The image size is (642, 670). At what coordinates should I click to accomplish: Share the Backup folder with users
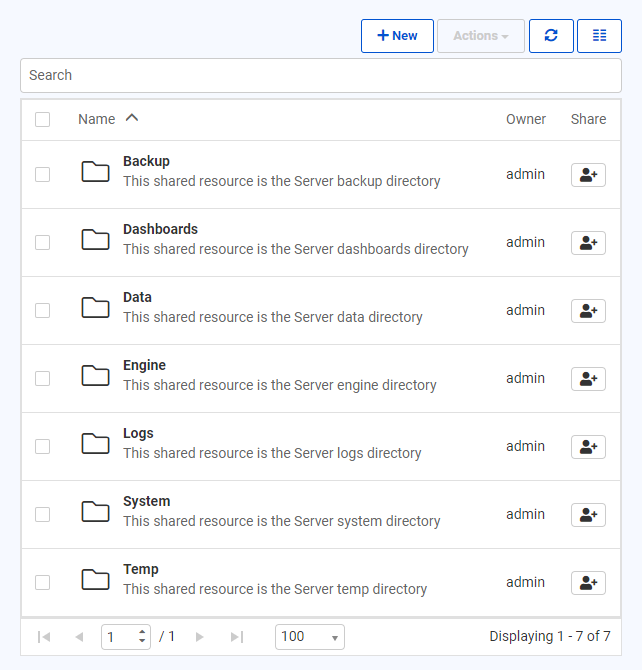tap(588, 175)
